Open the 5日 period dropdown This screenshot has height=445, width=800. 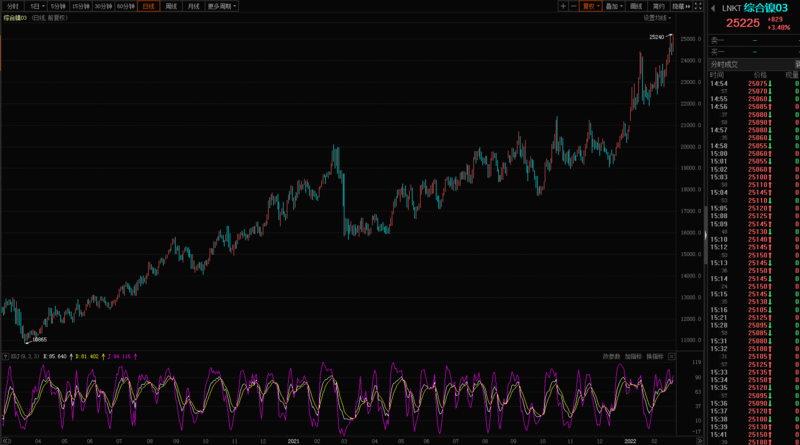(x=36, y=6)
